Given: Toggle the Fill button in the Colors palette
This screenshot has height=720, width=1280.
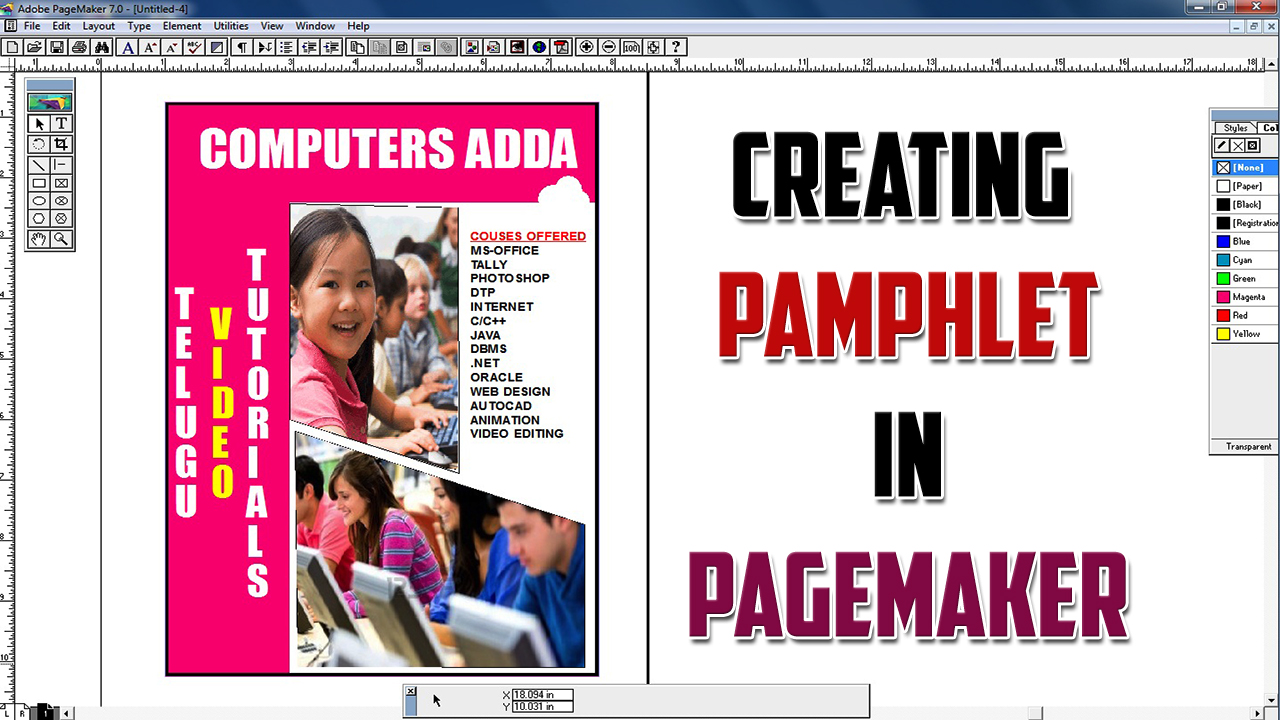Looking at the screenshot, I should tap(1238, 145).
